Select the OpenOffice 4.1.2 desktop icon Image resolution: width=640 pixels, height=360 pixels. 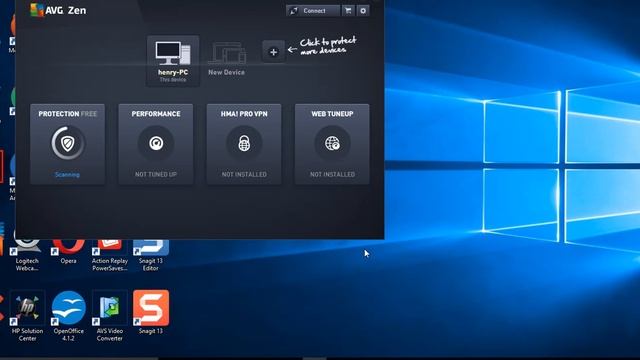69,316
